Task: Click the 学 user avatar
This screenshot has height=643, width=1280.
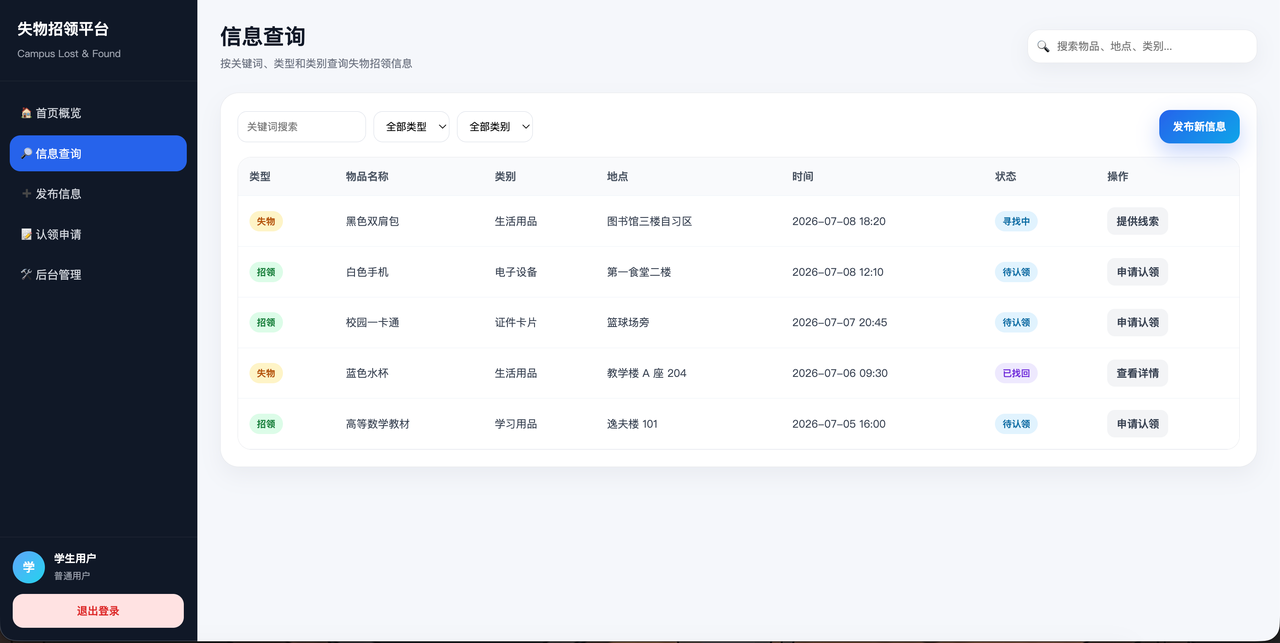Action: (x=28, y=567)
